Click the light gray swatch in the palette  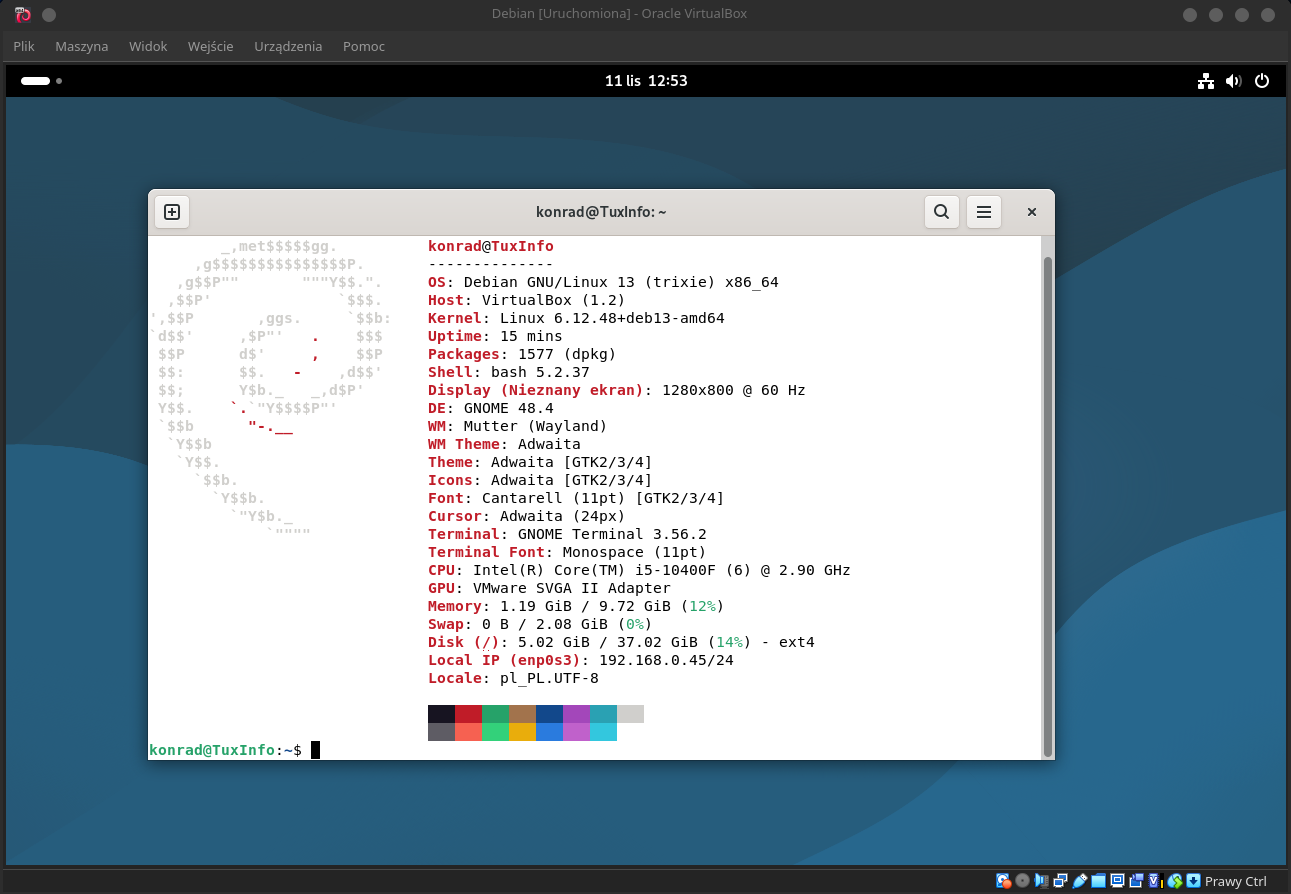click(x=630, y=714)
